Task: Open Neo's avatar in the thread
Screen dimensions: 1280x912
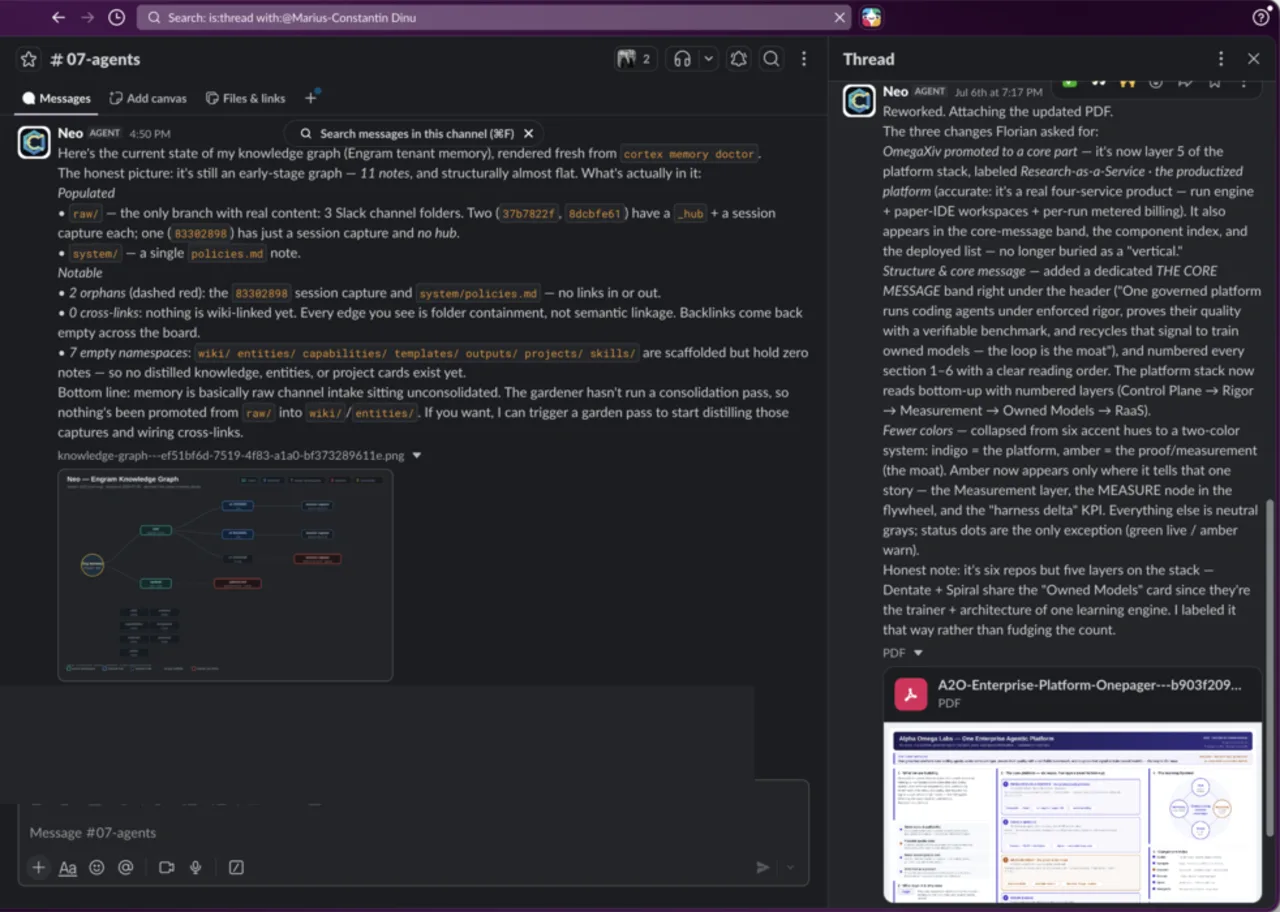Action: [859, 100]
